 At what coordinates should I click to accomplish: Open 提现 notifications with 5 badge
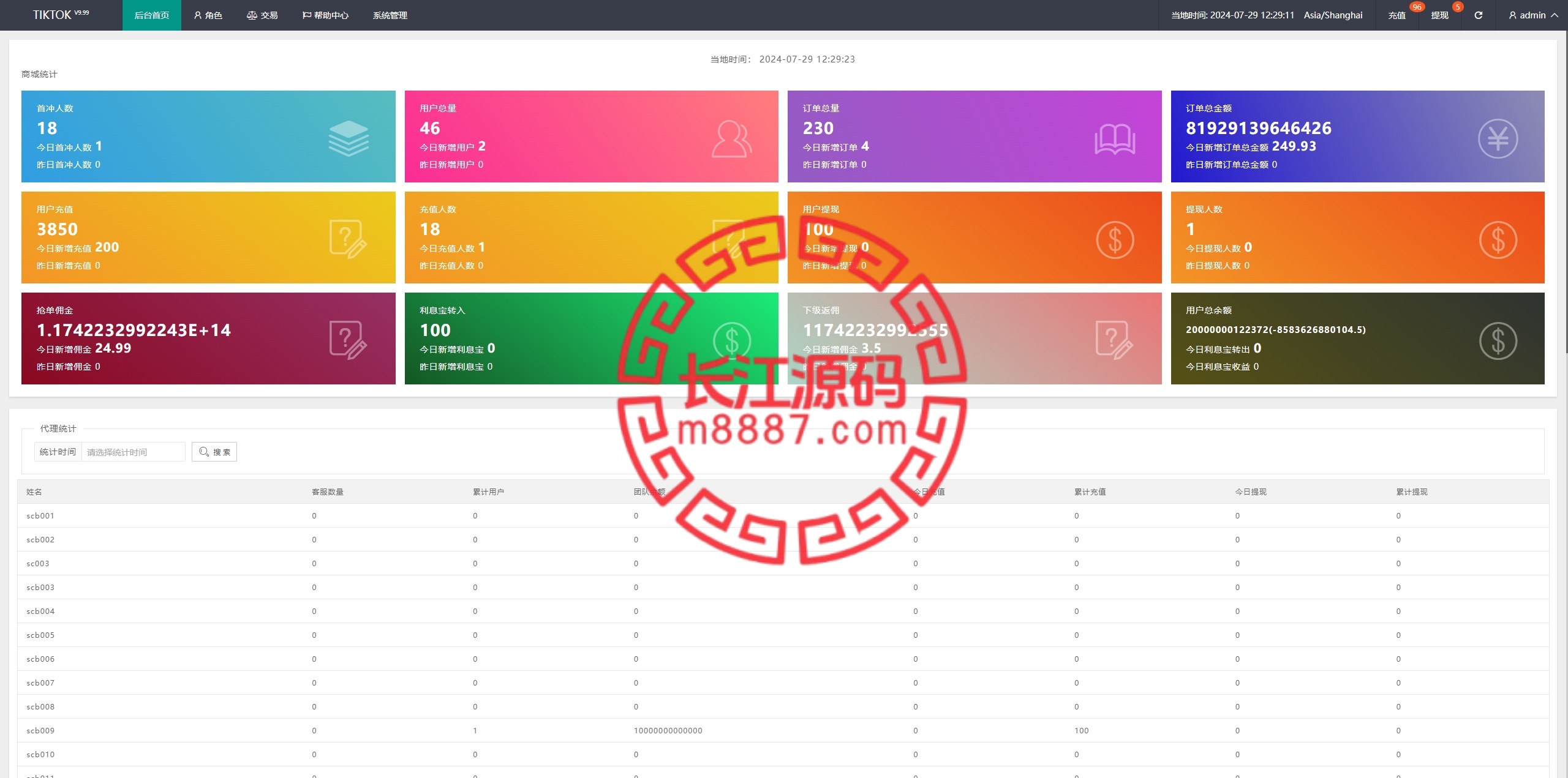(1439, 15)
